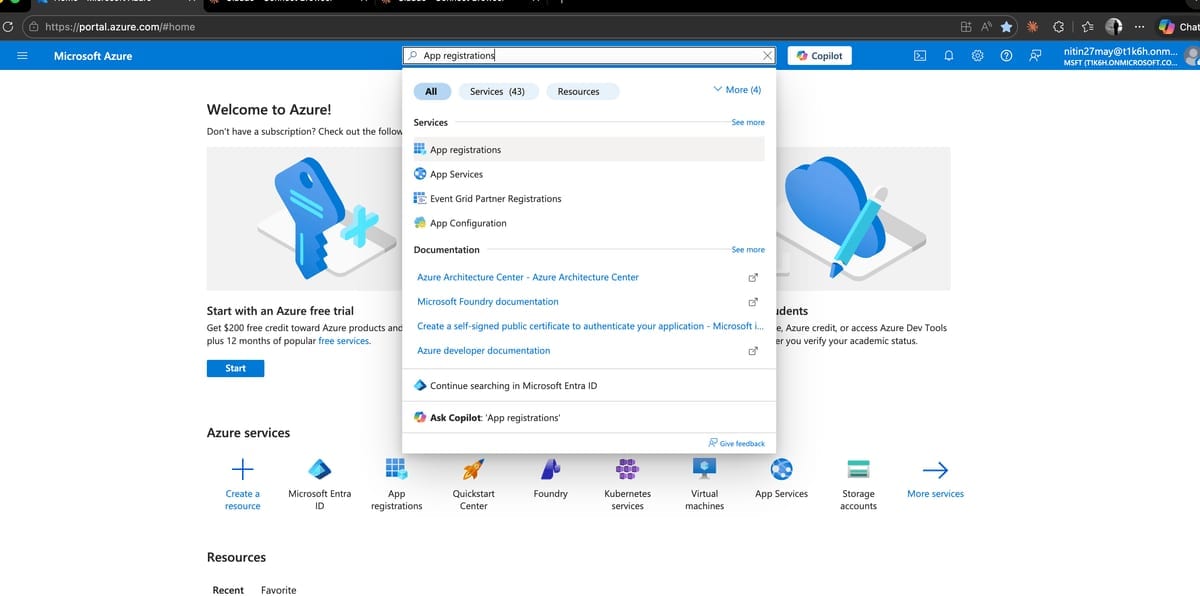The image size is (1200, 596).
Task: Open the Virtual machines icon
Action: tap(704, 468)
